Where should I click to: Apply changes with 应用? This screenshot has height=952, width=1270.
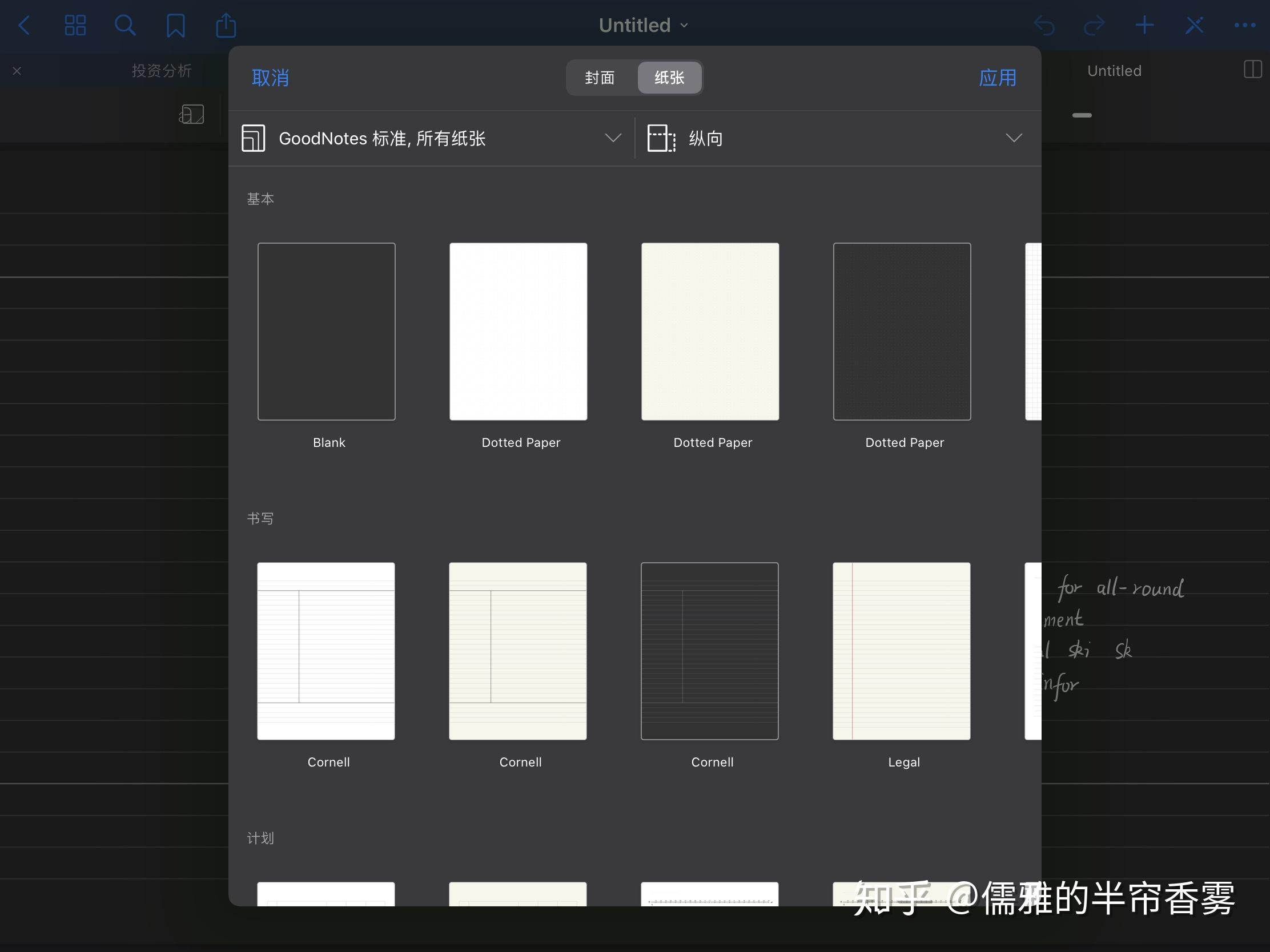997,78
